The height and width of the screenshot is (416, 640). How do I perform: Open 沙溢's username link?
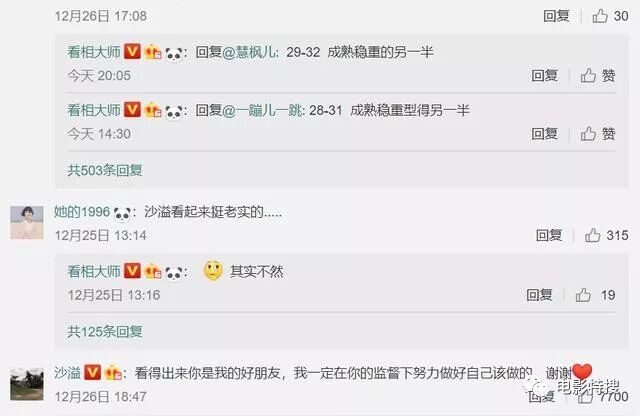pyautogui.click(x=67, y=373)
